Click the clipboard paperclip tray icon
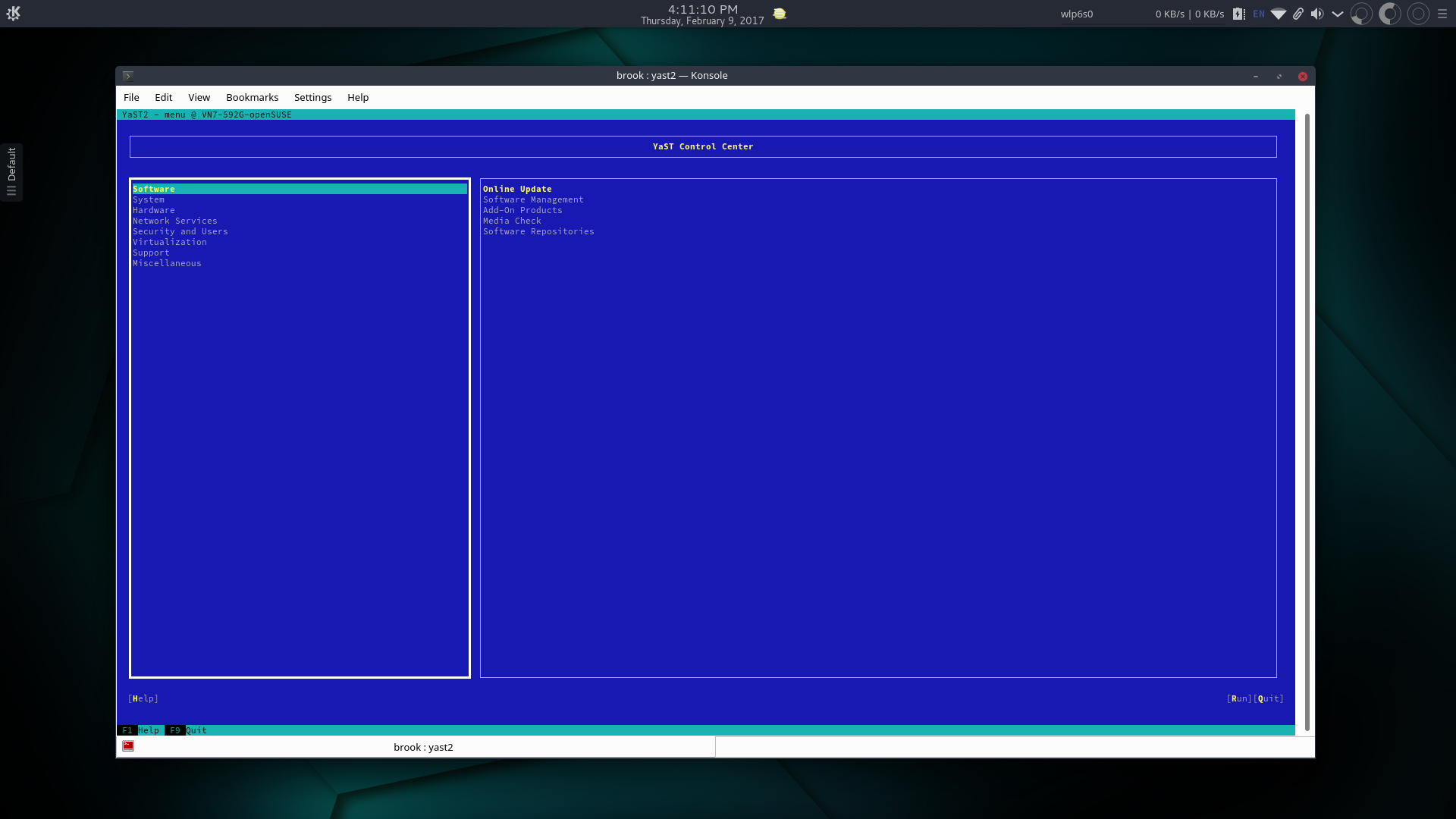 1298,14
